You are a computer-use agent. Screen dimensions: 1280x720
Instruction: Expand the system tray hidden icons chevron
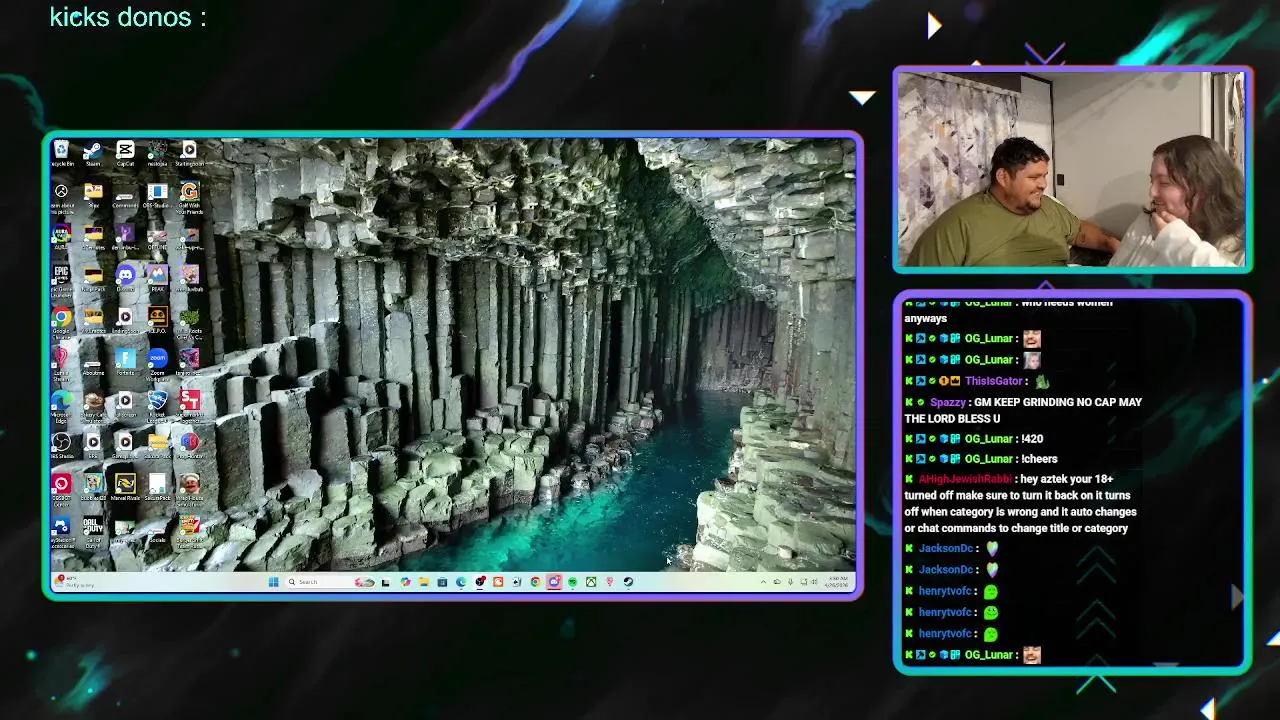763,582
